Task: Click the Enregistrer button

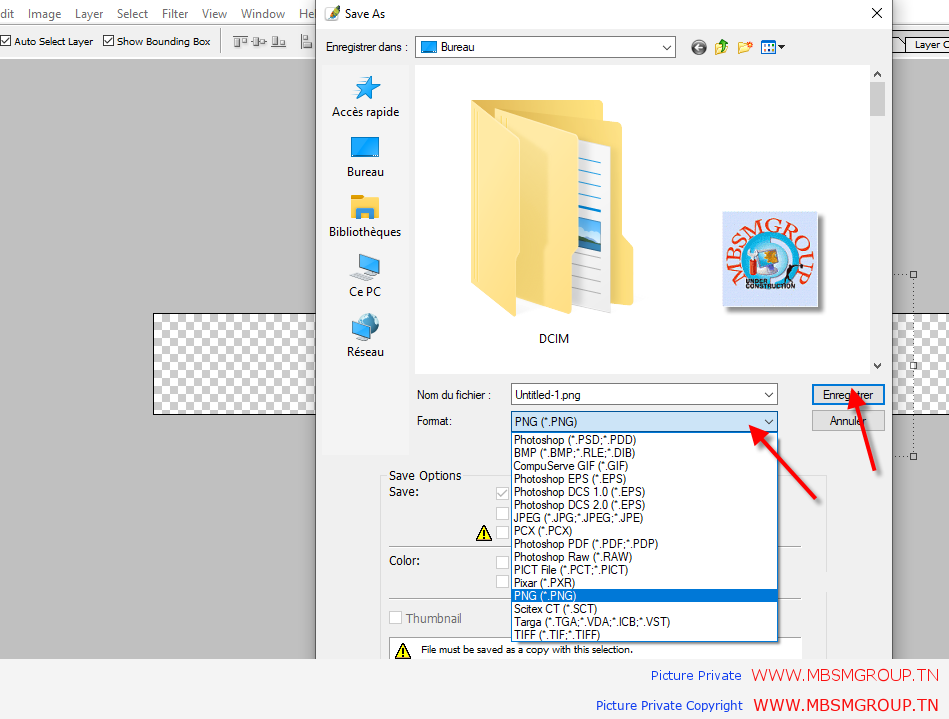Action: (x=848, y=395)
